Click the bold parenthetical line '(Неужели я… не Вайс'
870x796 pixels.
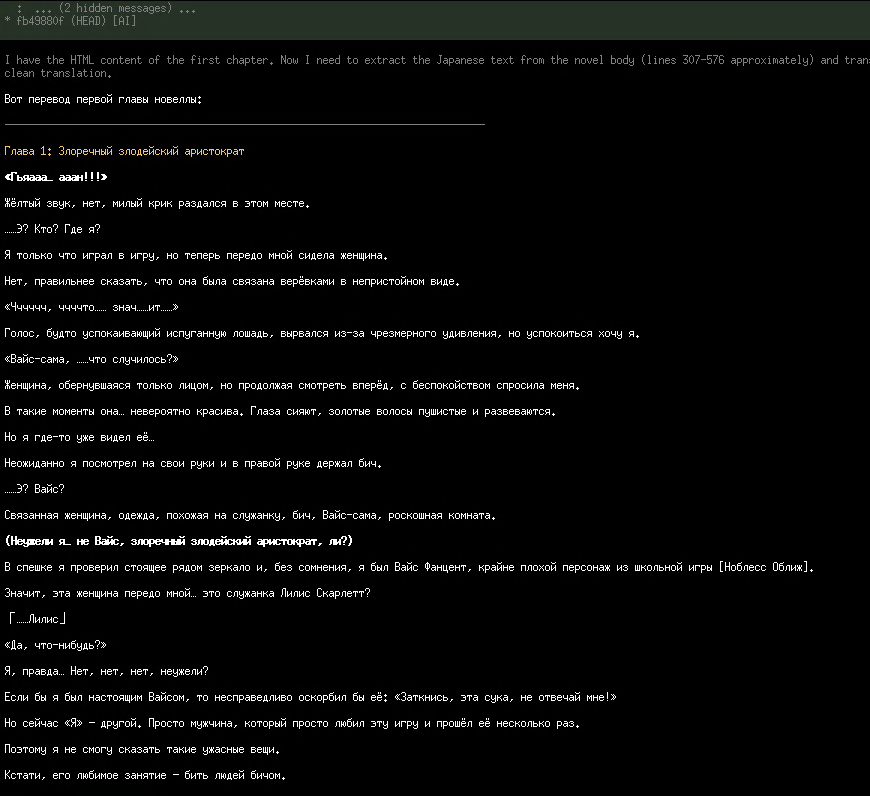tap(179, 541)
